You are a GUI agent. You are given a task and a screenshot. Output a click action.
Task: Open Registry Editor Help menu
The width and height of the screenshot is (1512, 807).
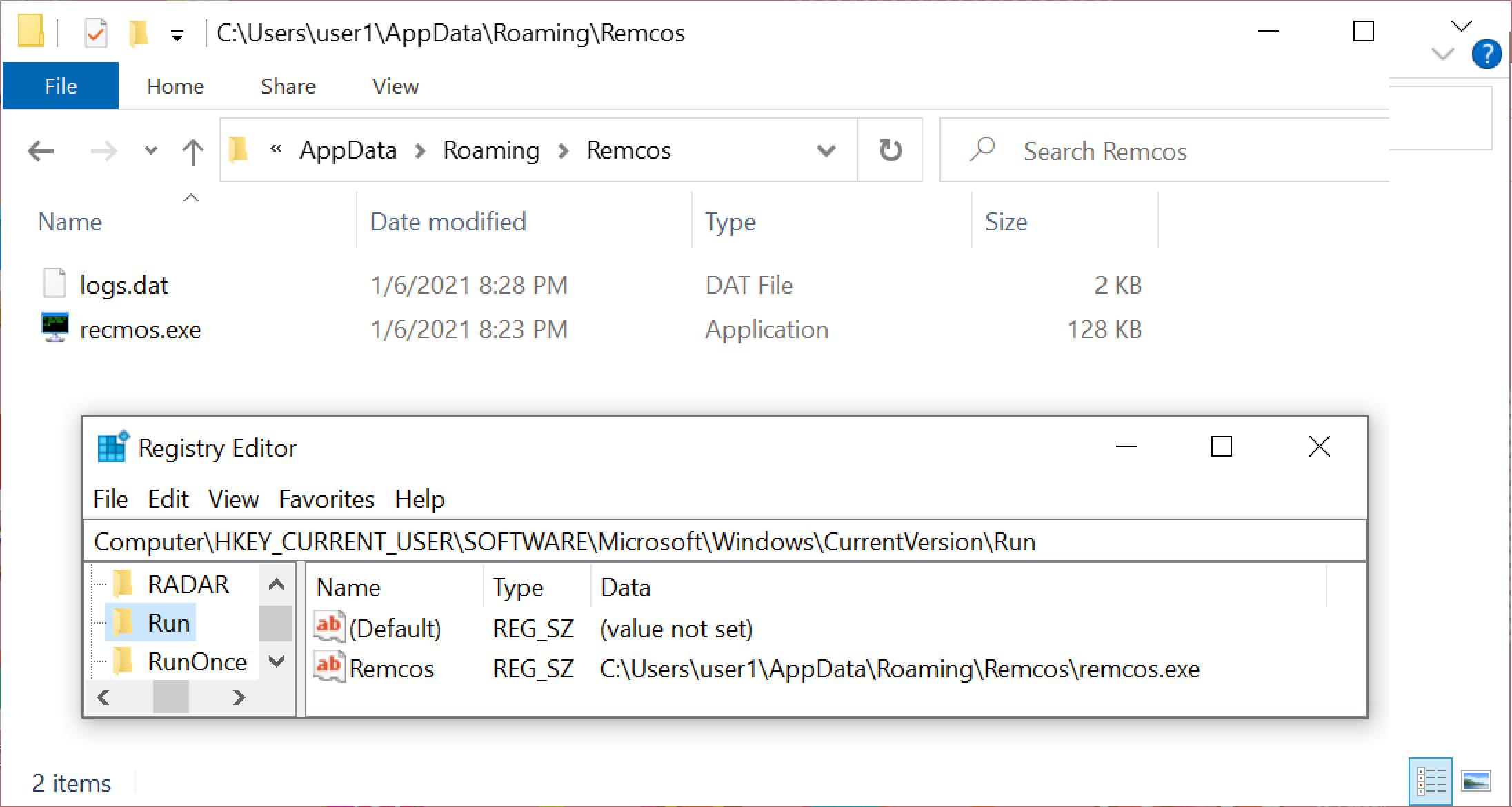click(x=419, y=499)
